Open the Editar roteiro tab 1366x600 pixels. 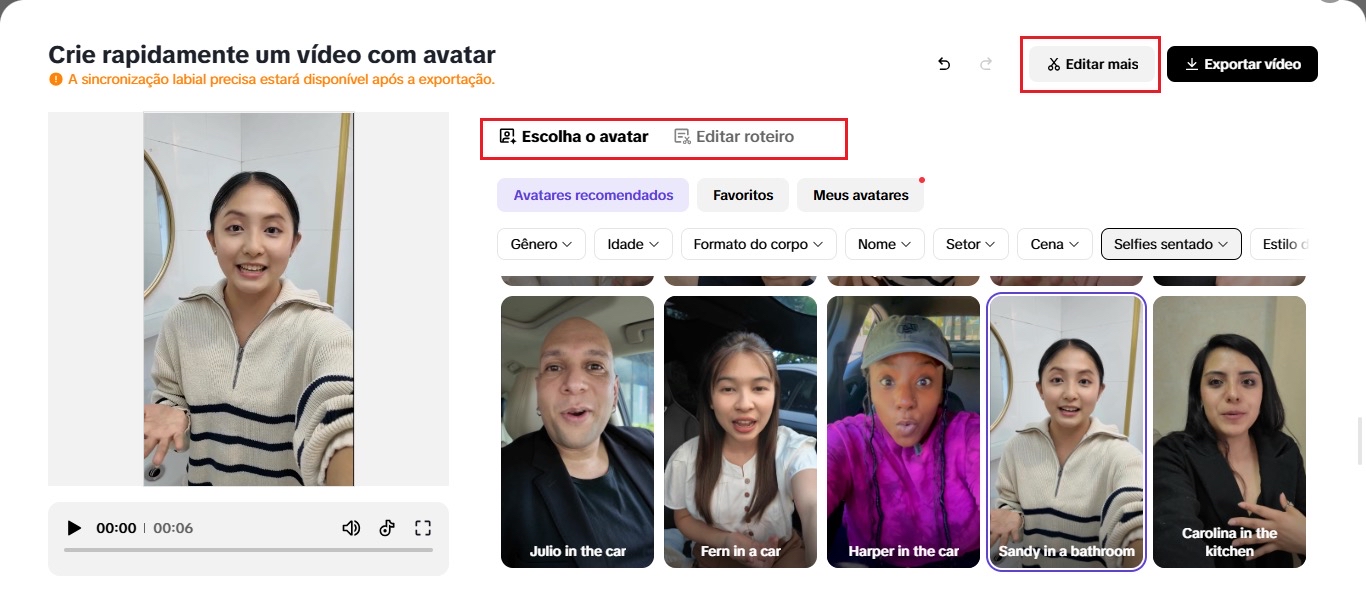(734, 136)
